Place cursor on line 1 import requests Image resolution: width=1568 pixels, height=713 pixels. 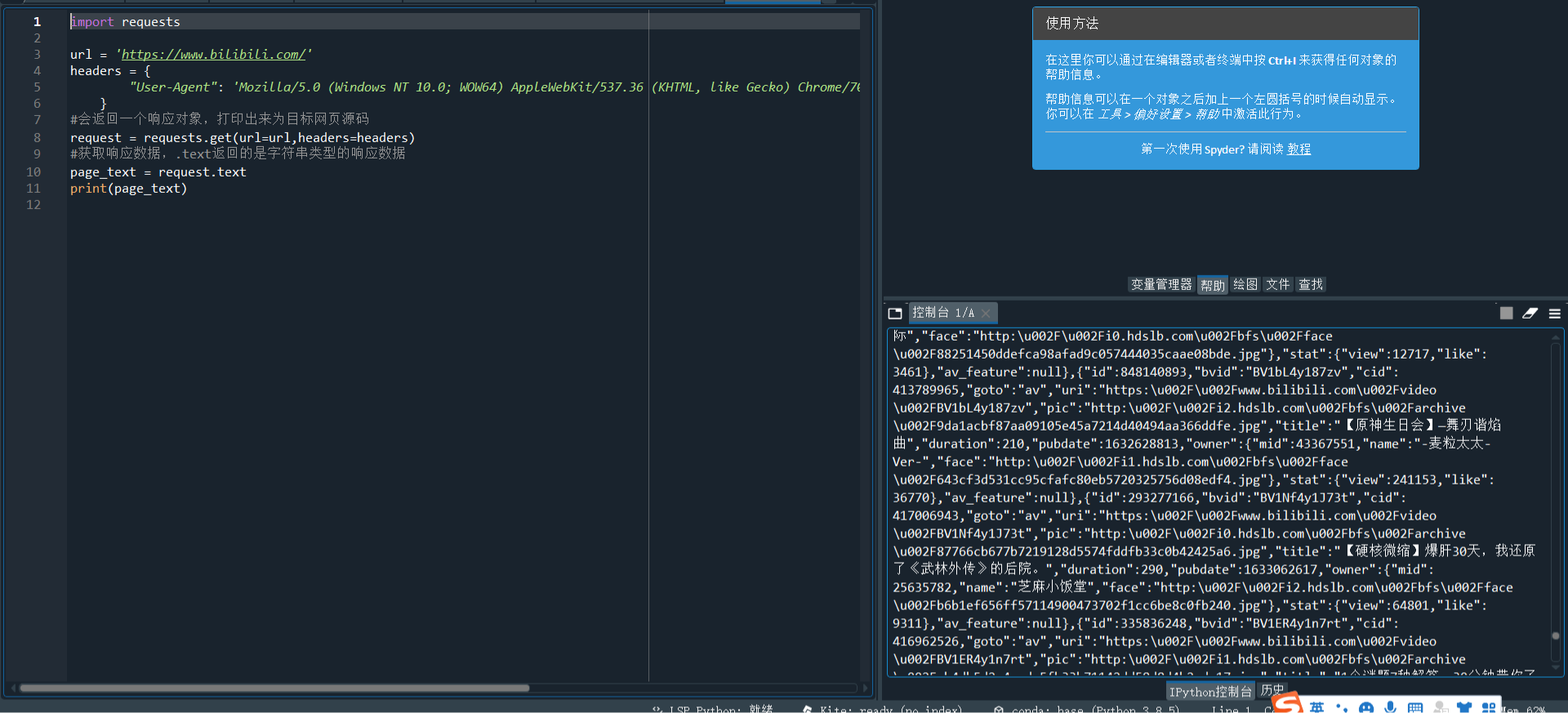(x=125, y=22)
